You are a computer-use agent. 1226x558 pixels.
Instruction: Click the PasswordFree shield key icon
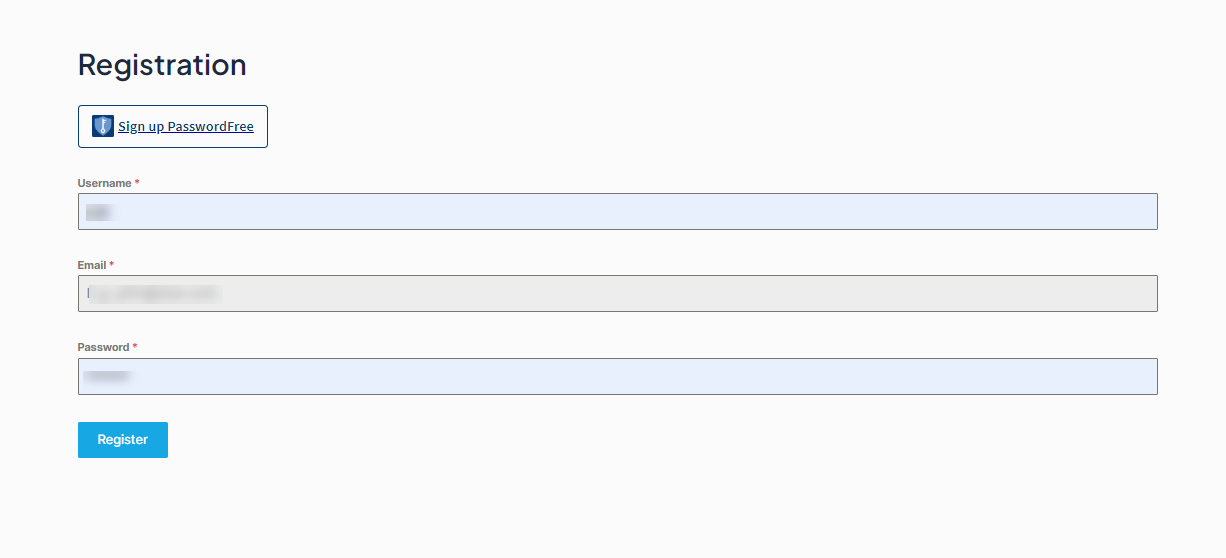click(103, 126)
